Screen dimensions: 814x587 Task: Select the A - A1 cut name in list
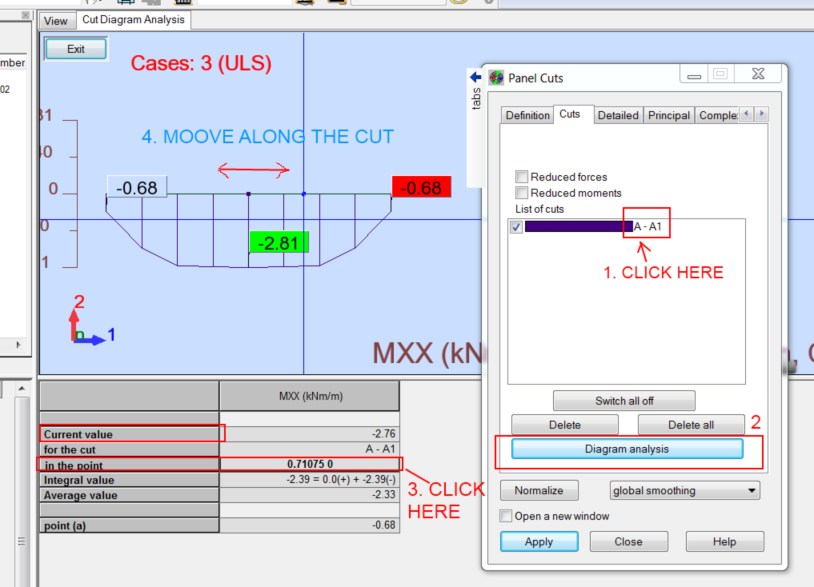(x=647, y=226)
